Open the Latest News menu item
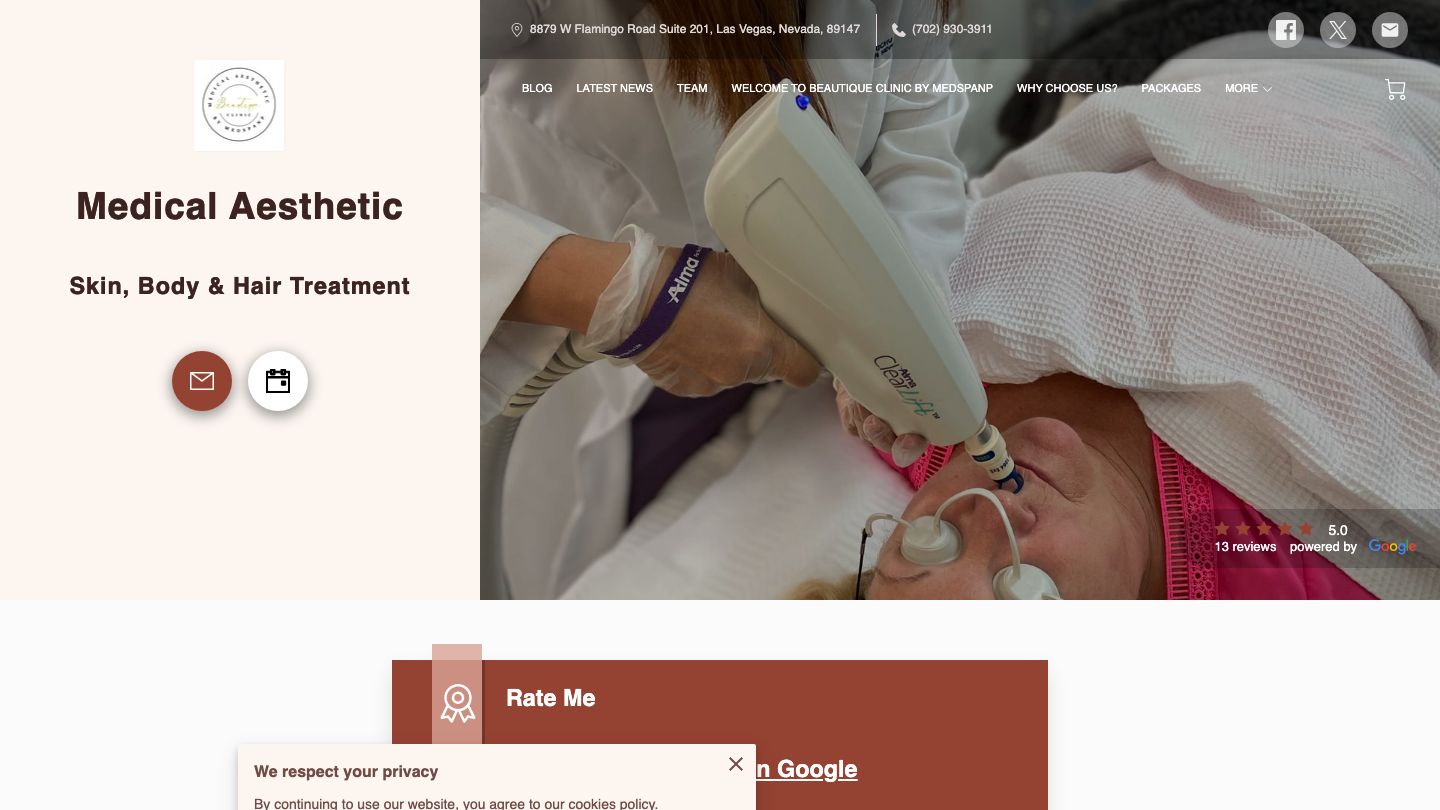 (x=614, y=88)
